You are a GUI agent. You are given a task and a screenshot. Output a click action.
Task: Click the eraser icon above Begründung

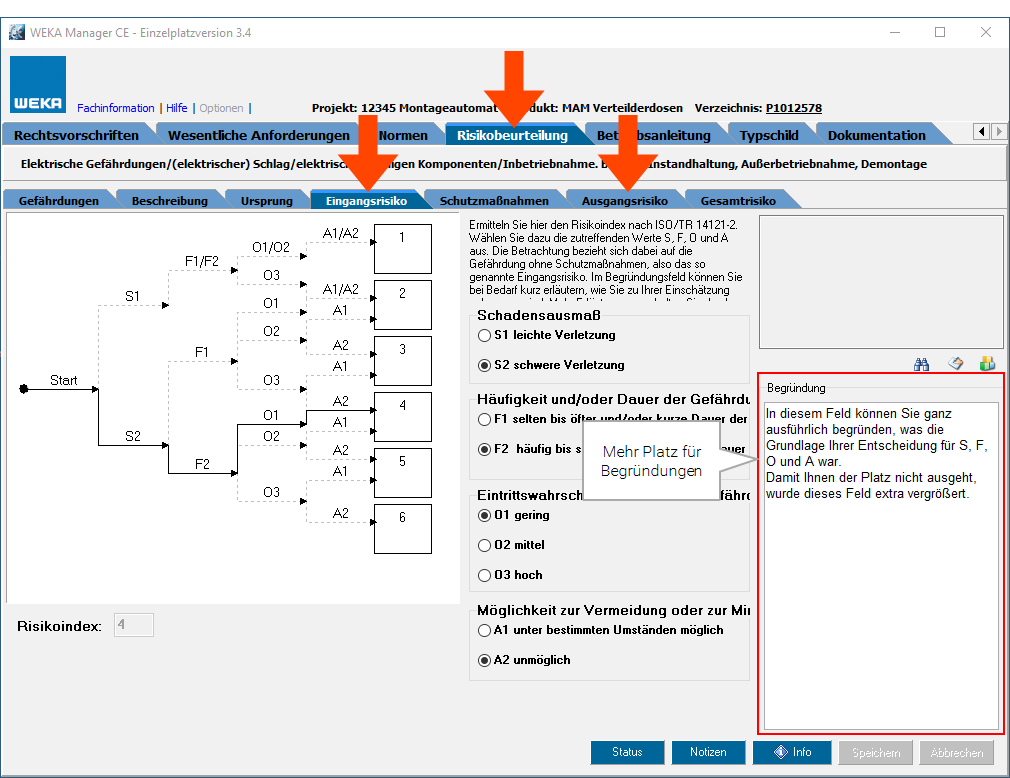coord(955,364)
